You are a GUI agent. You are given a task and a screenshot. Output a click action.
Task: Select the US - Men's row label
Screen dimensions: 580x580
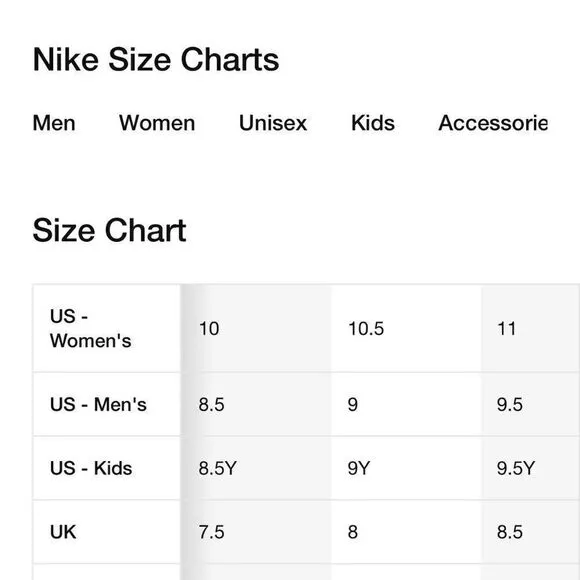(107, 404)
